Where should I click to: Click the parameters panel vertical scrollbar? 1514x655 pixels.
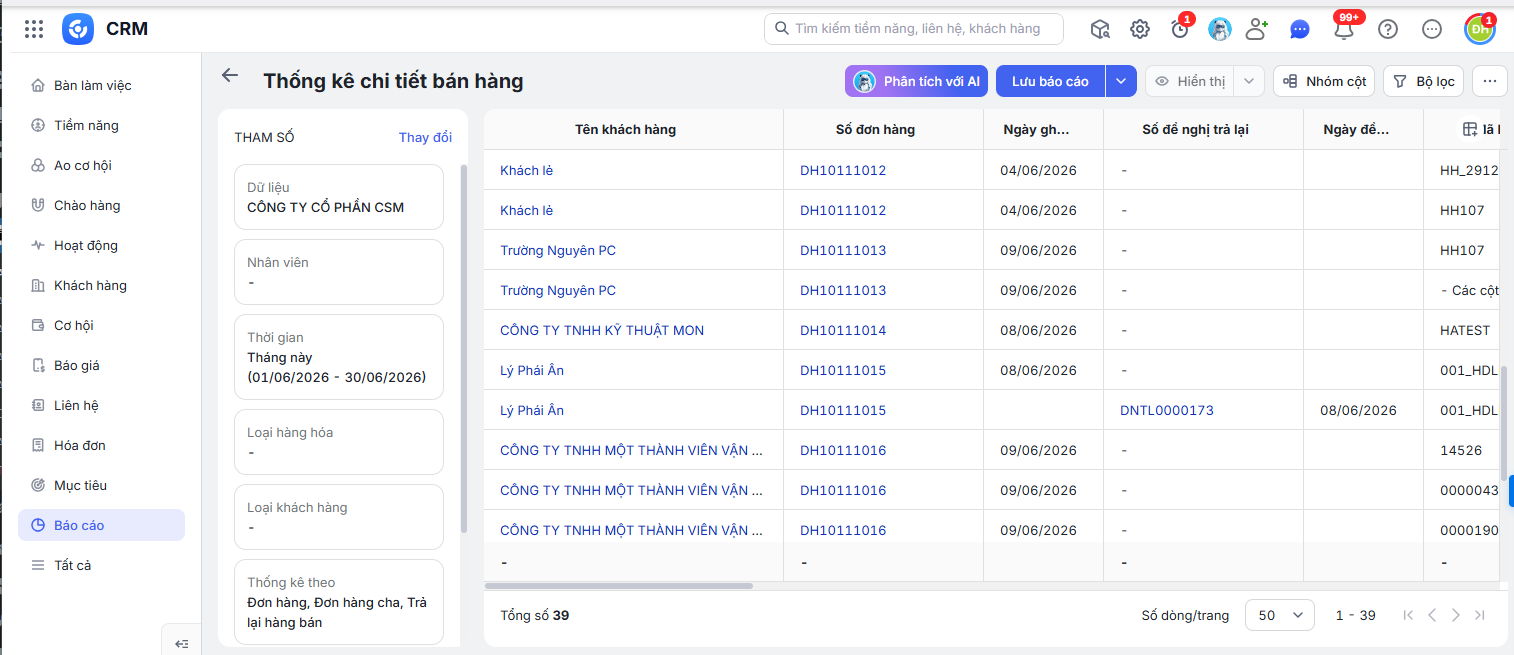pos(463,347)
